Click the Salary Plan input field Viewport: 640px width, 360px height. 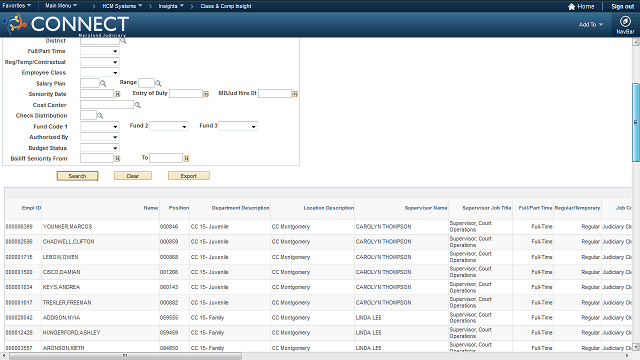[90, 83]
